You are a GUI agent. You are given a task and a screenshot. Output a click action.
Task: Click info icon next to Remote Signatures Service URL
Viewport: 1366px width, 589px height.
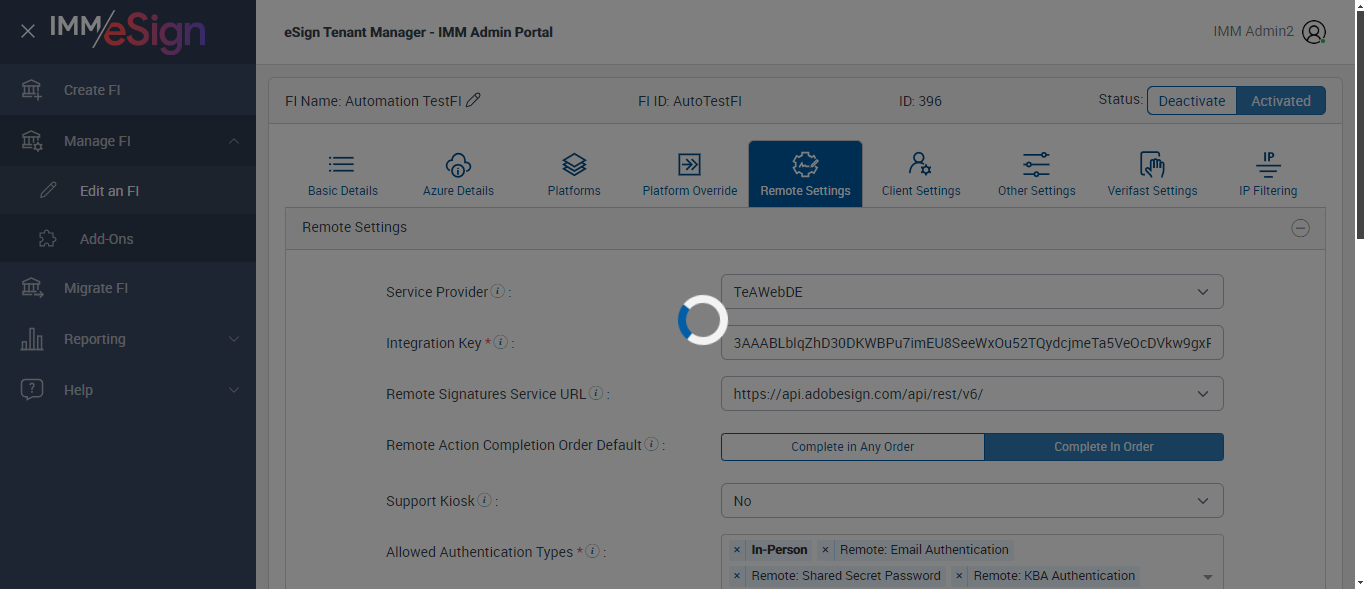click(595, 394)
